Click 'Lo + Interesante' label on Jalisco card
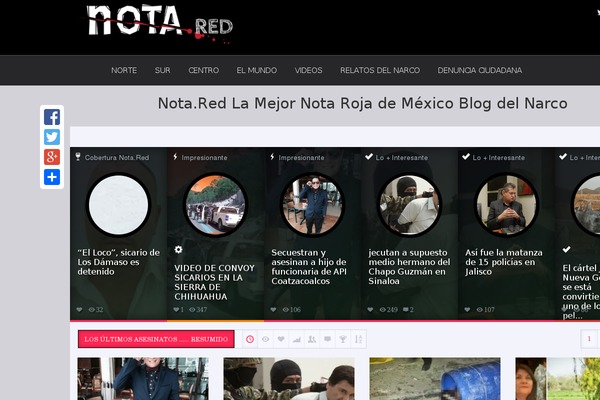 [499, 158]
